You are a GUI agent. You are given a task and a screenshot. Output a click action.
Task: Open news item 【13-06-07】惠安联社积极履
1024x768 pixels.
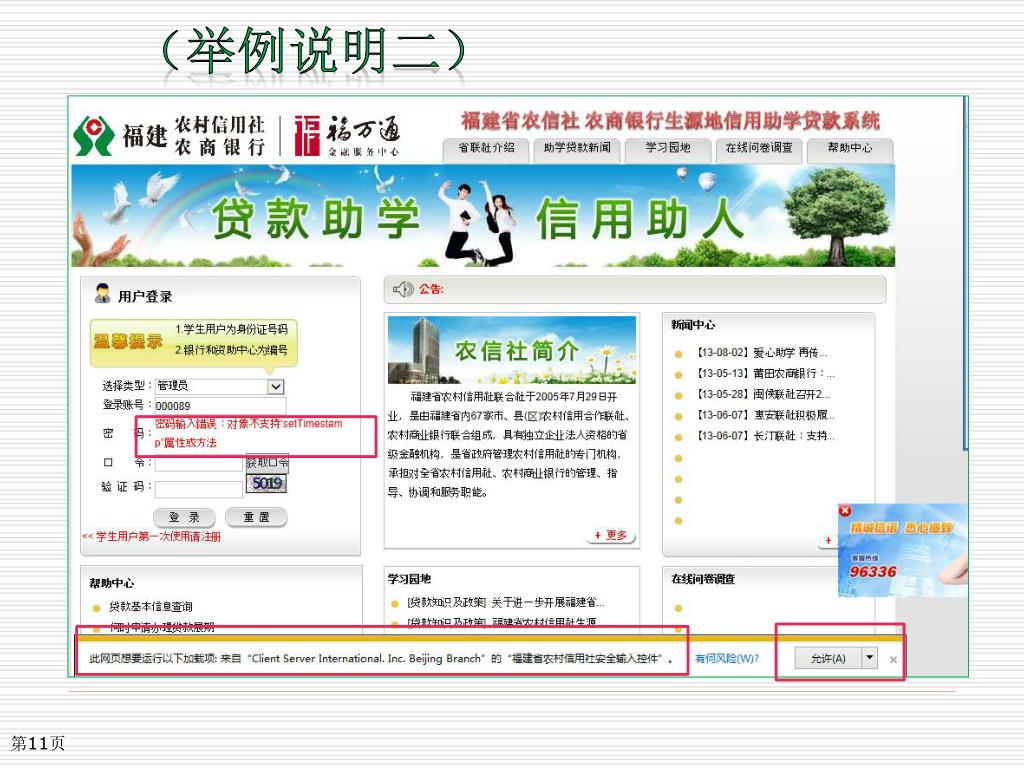(x=765, y=415)
